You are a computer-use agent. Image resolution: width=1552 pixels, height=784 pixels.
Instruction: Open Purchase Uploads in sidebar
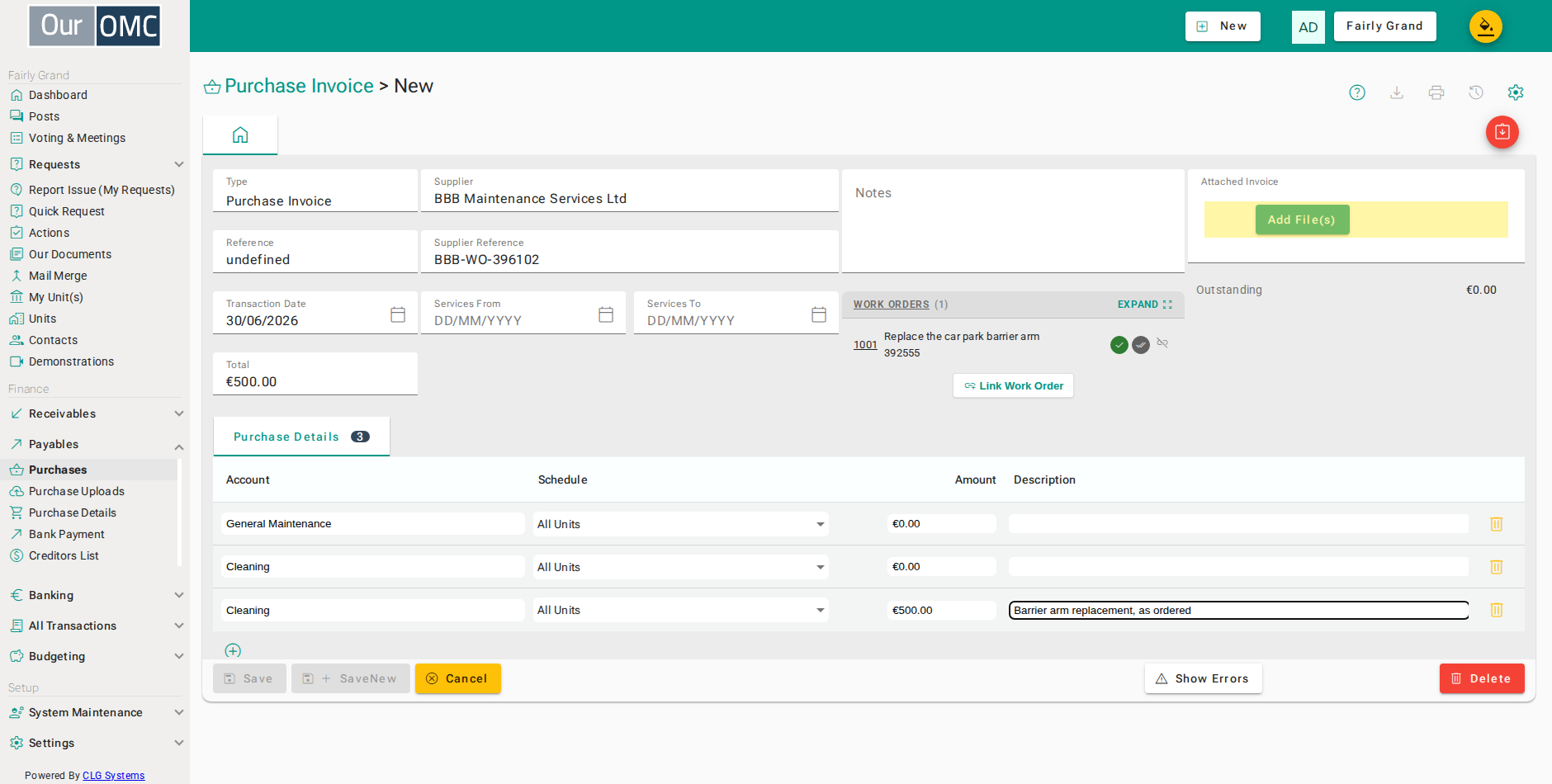click(x=76, y=491)
